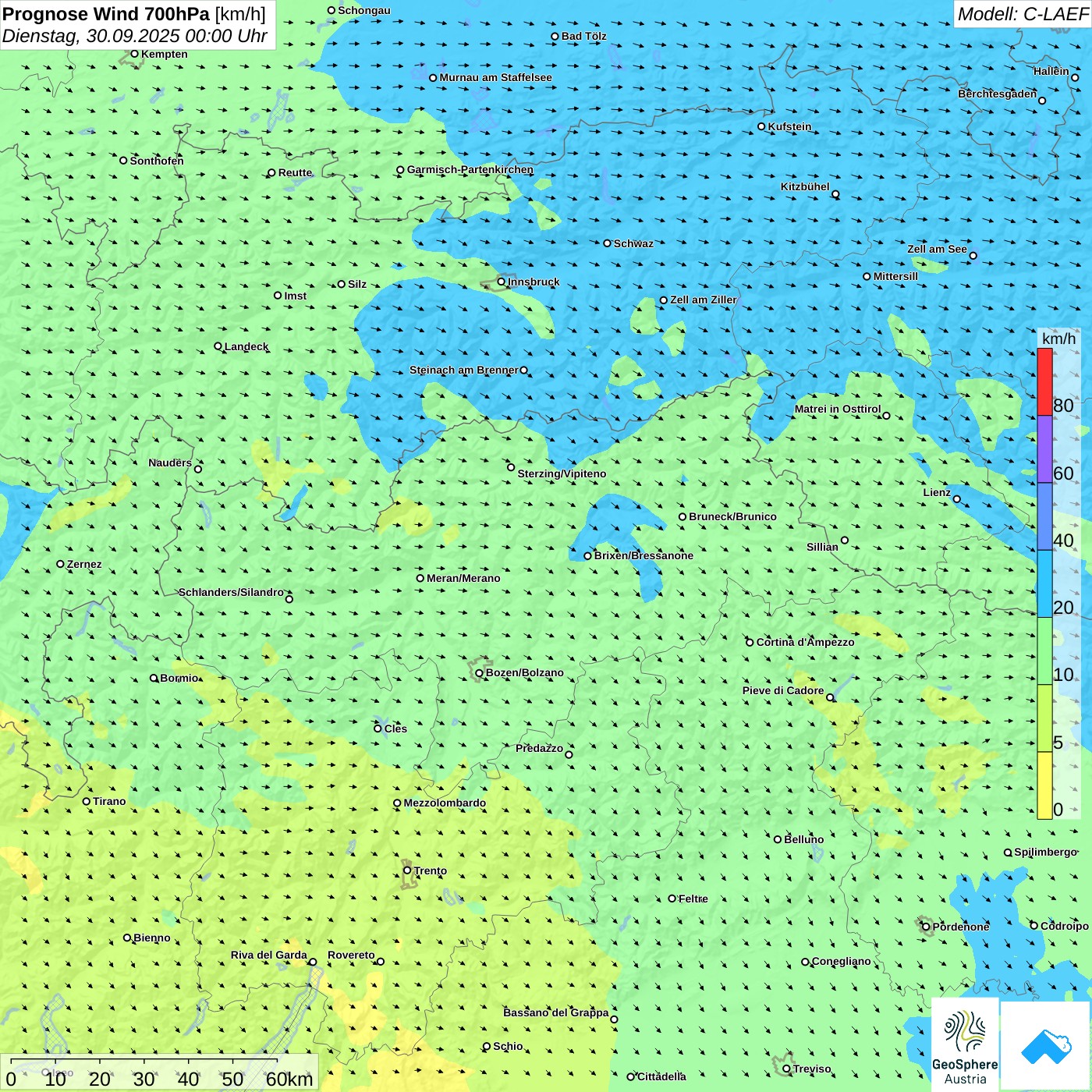
Task: Select the Nauders city label
Action: [x=170, y=463]
